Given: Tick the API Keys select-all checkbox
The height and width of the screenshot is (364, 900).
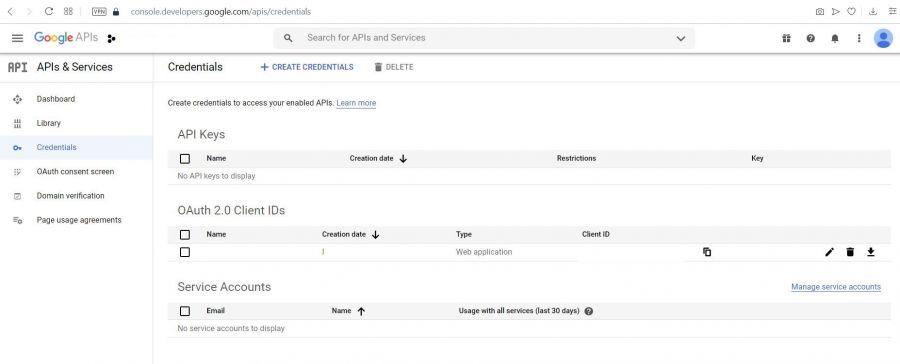Looking at the screenshot, I should click(185, 158).
